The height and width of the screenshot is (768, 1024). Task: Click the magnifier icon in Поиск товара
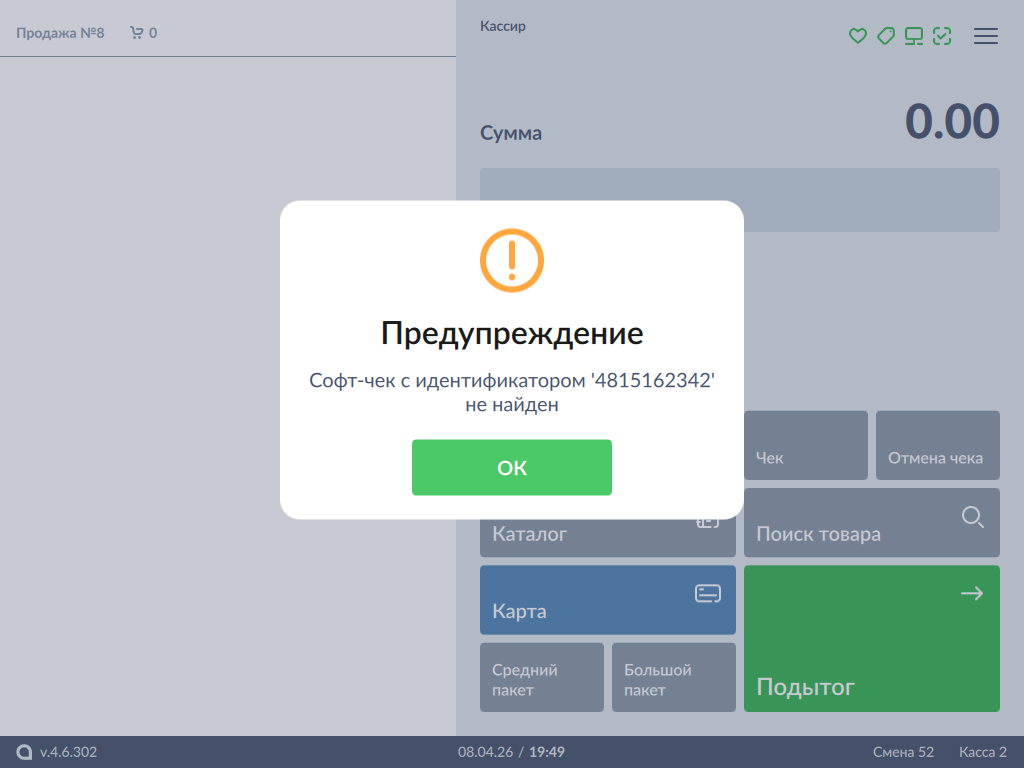coord(972,517)
